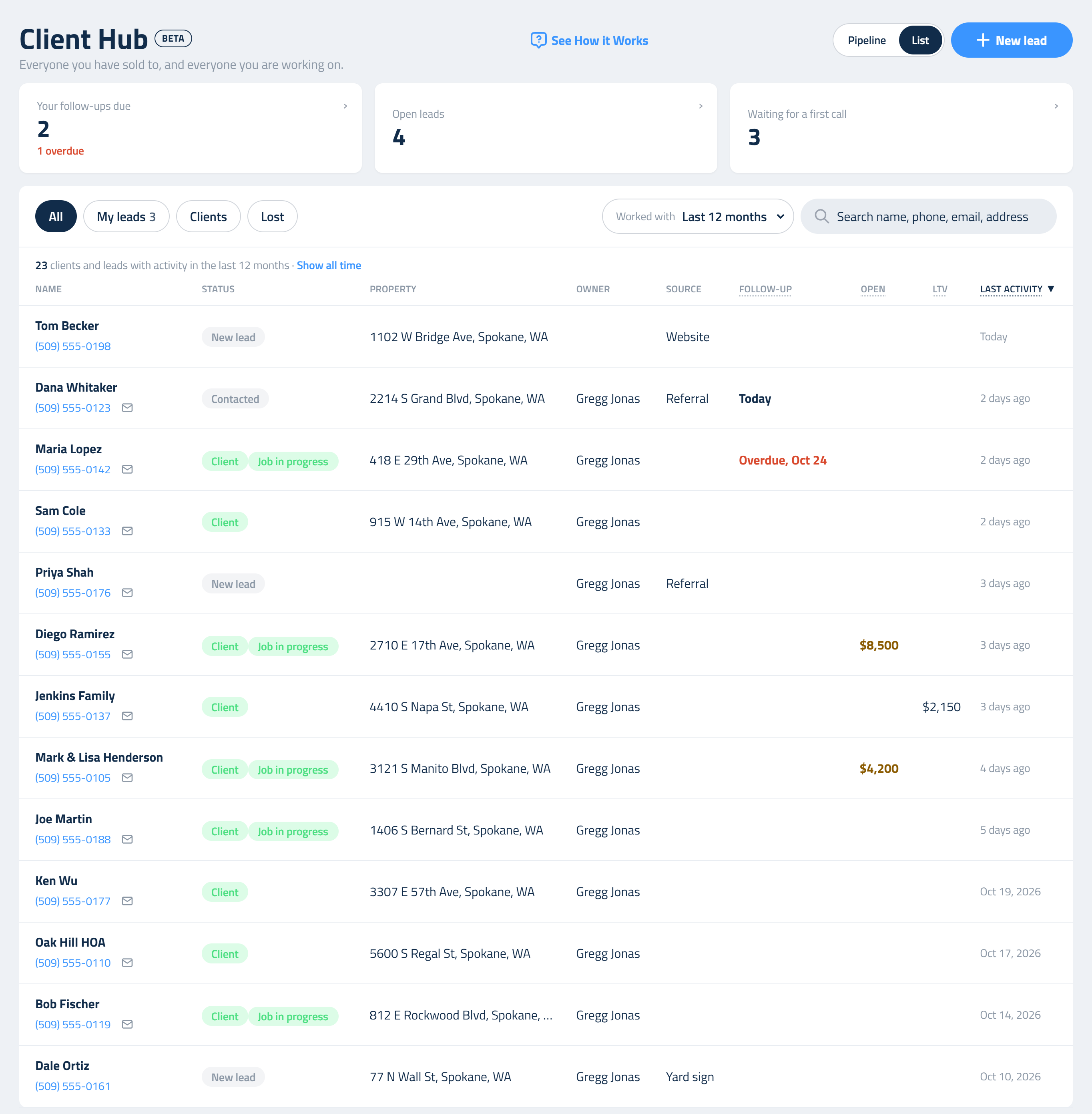
Task: Click in the search name, phone, email field
Action: click(x=928, y=216)
